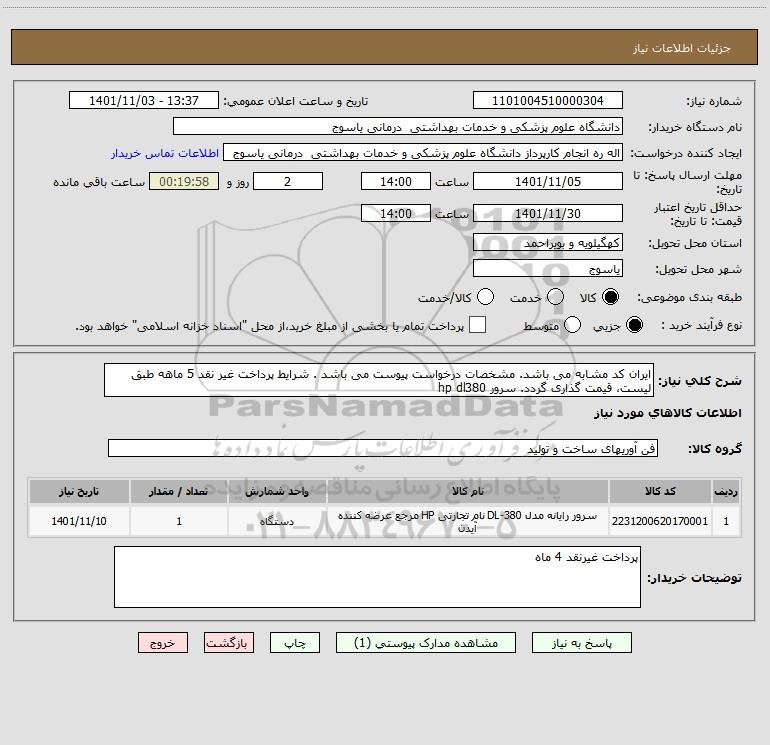This screenshot has height=745, width=770.
Task: Click the request creator field
Action: click(x=423, y=153)
